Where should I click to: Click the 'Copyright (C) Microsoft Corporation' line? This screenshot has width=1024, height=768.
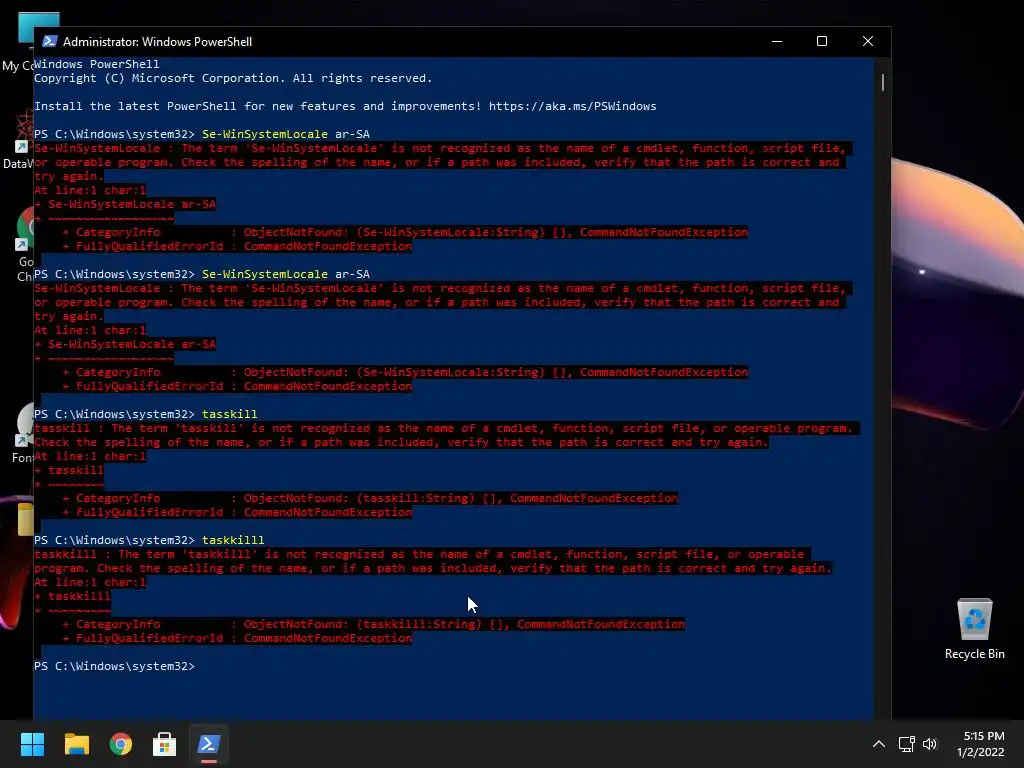pos(232,78)
